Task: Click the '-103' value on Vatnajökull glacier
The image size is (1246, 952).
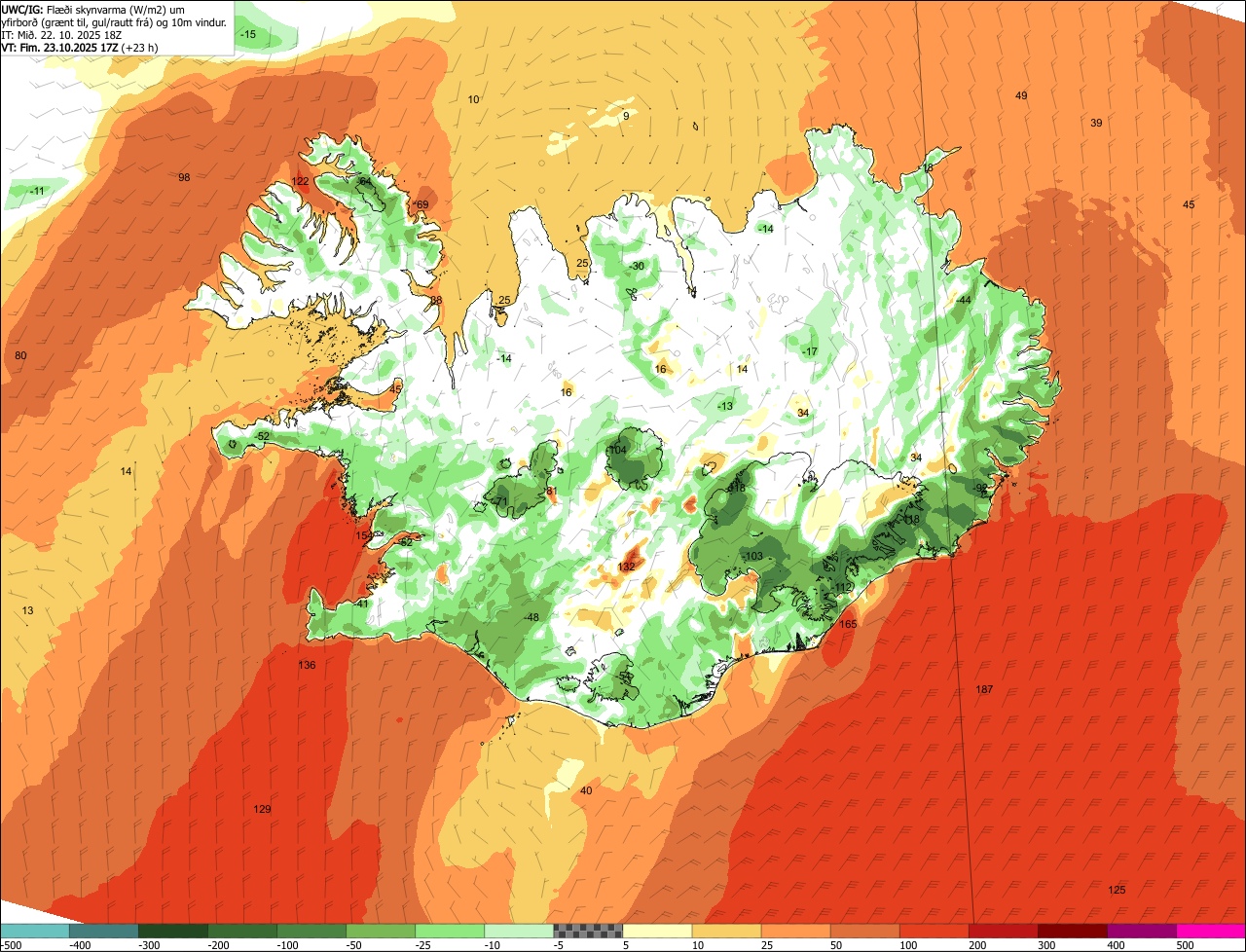Action: tap(751, 556)
